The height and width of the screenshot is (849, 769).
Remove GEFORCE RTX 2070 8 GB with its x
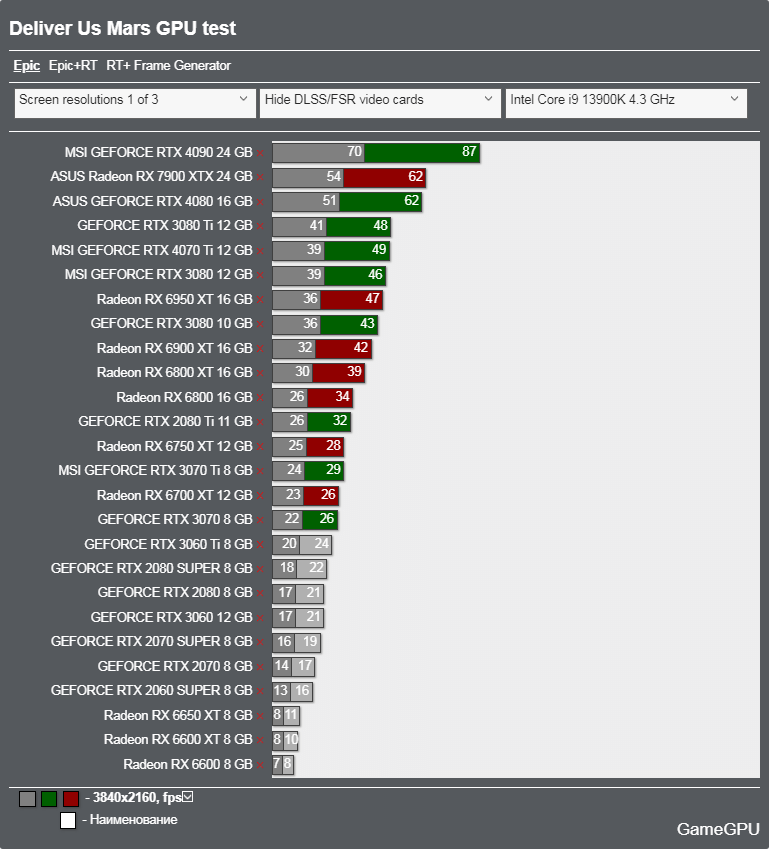[x=260, y=668]
